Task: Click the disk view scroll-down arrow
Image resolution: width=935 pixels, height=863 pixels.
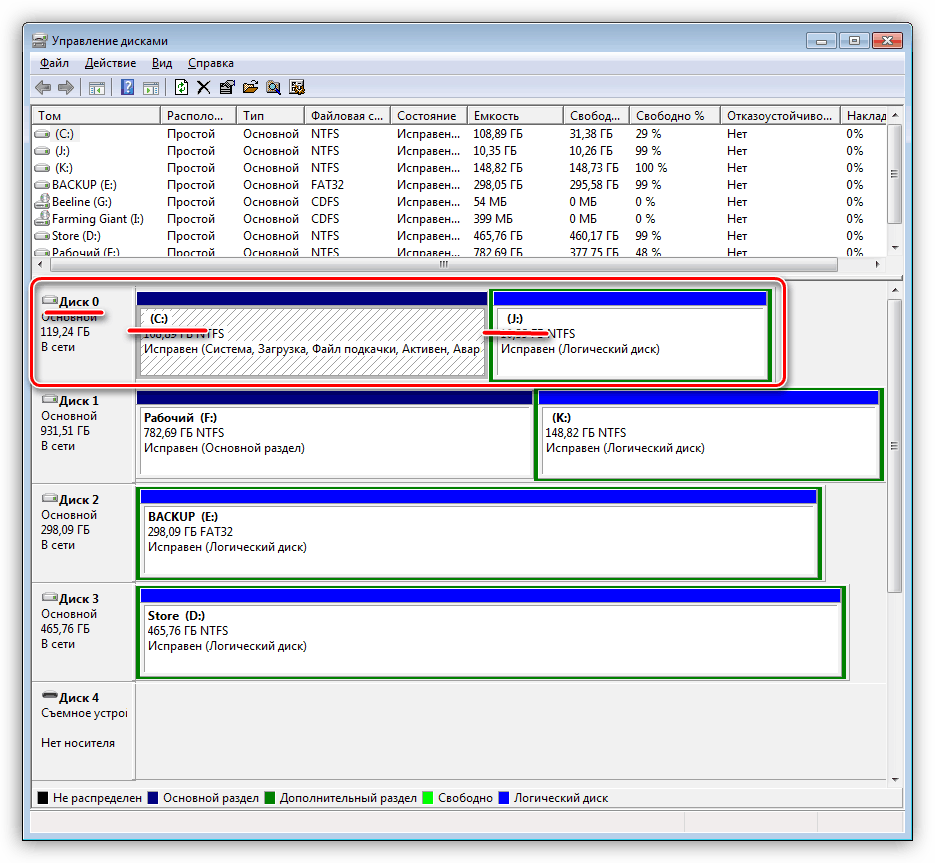Action: coord(894,780)
